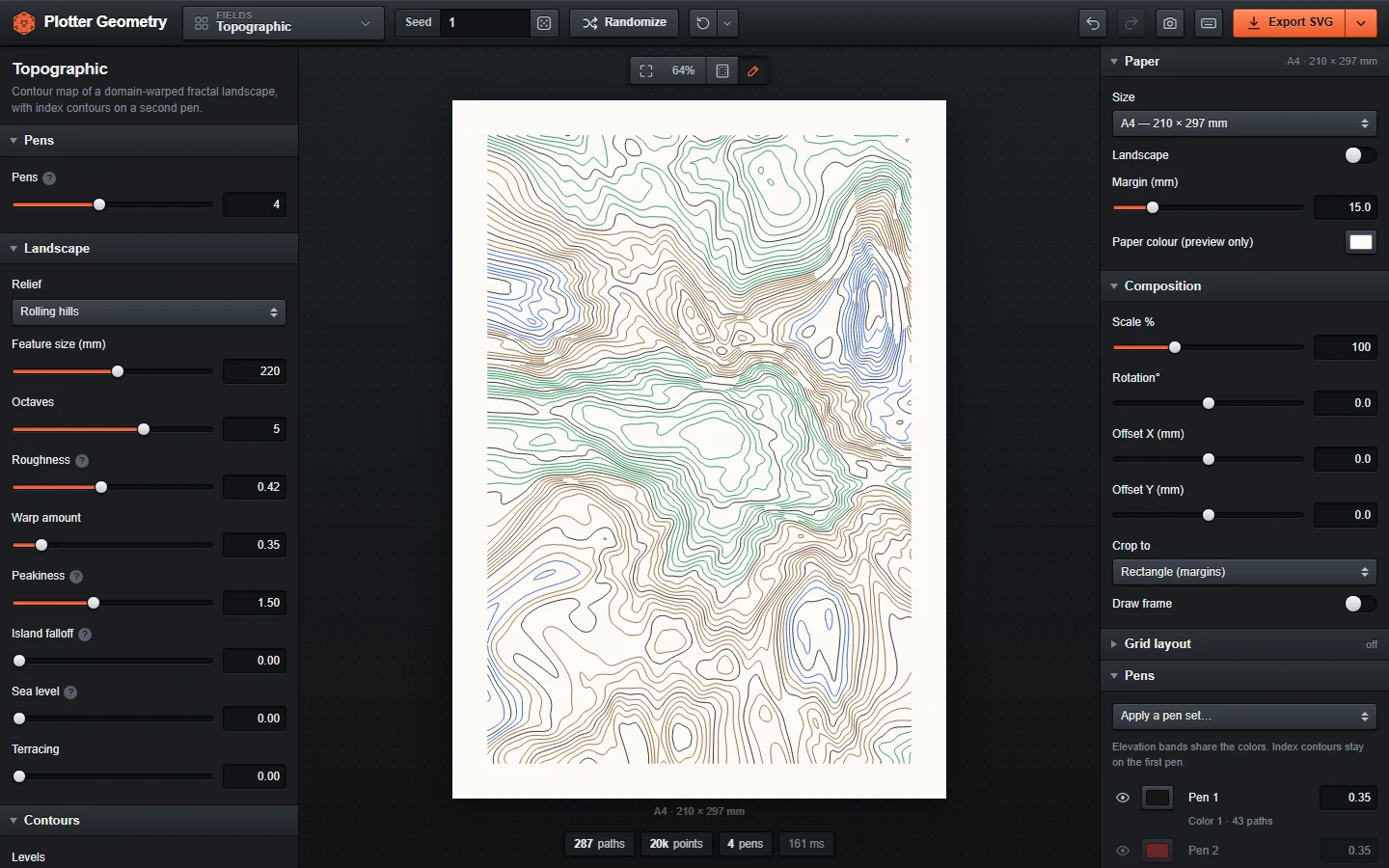Image resolution: width=1389 pixels, height=868 pixels.
Task: Show help for Sea level
Action: 70,692
